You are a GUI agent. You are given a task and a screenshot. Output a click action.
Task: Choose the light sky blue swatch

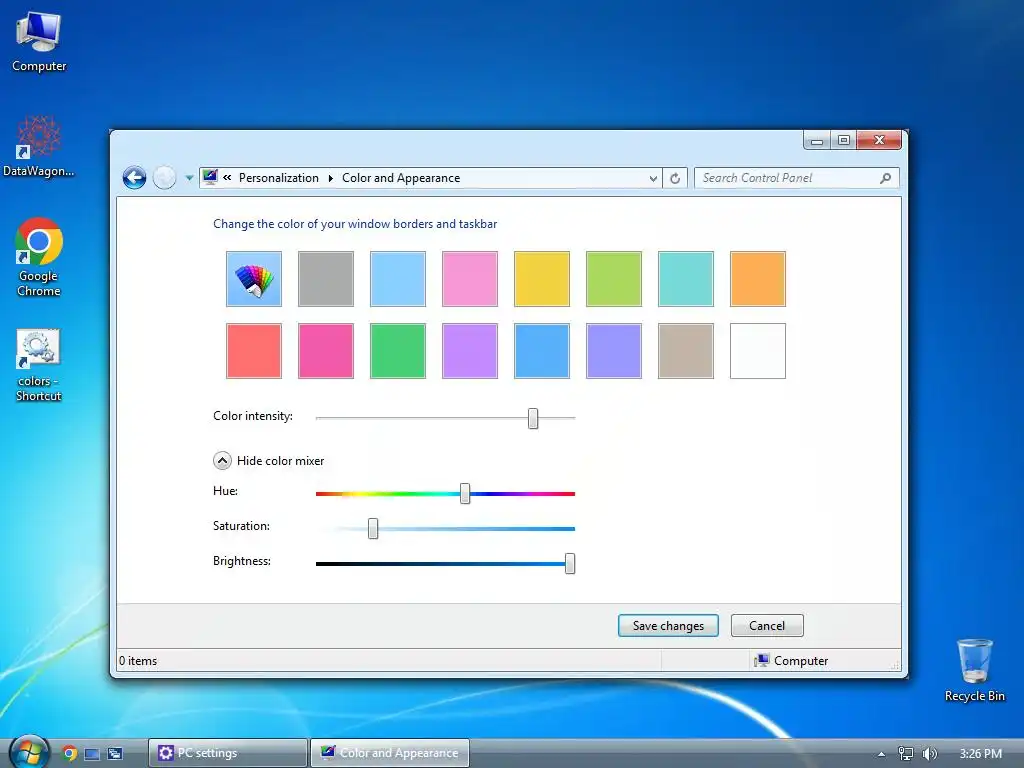[x=398, y=279]
